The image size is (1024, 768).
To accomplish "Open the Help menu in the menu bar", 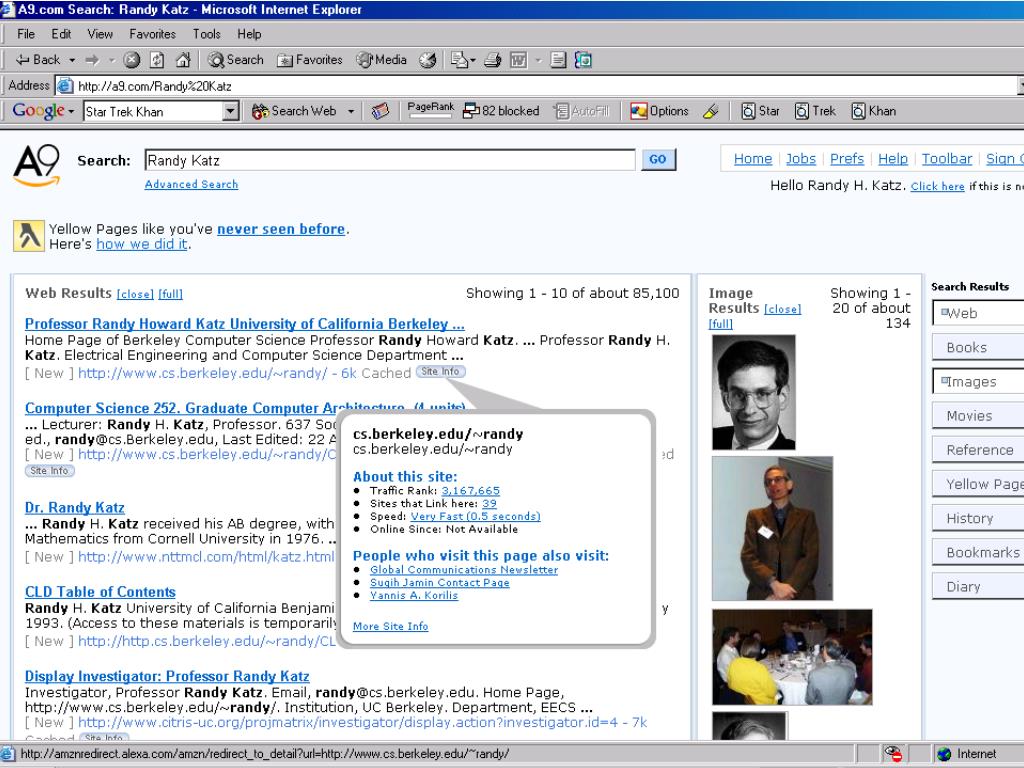I will (x=249, y=34).
